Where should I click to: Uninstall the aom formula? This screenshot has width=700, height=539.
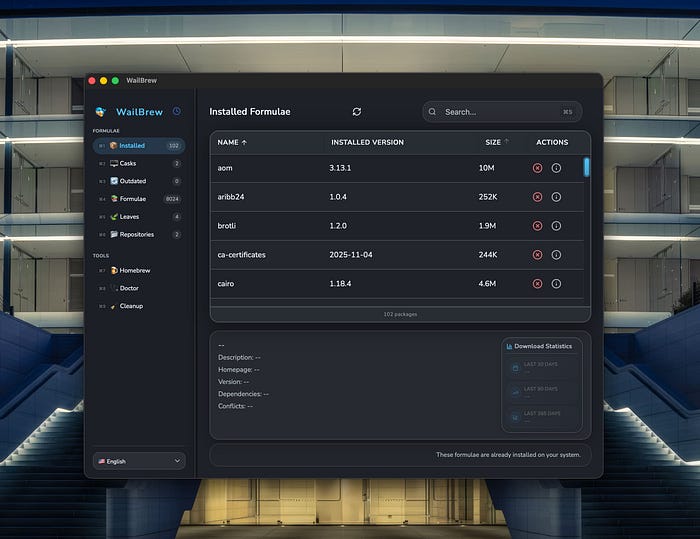pyautogui.click(x=538, y=168)
